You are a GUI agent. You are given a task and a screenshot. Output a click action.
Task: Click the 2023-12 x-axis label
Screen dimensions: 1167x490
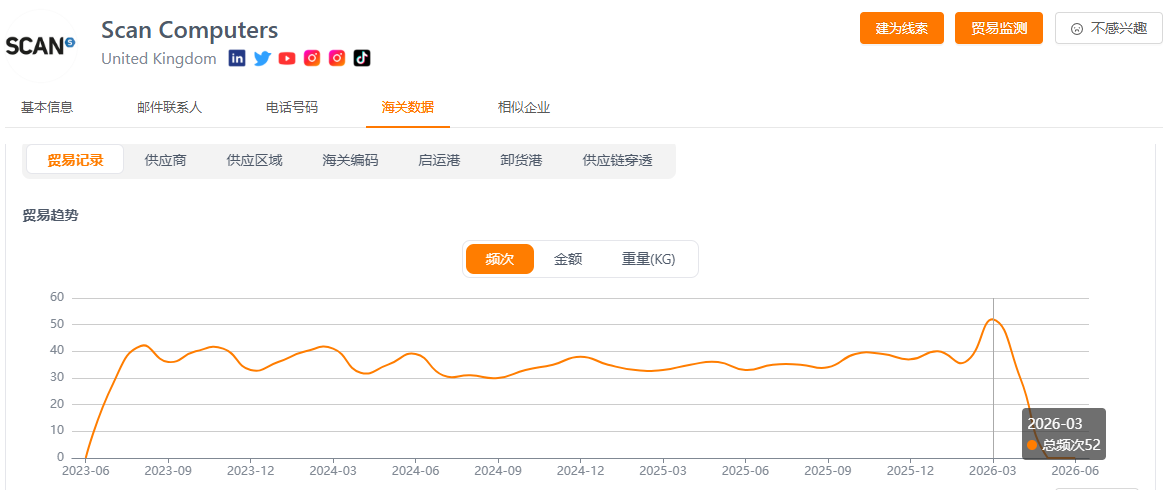click(x=251, y=471)
